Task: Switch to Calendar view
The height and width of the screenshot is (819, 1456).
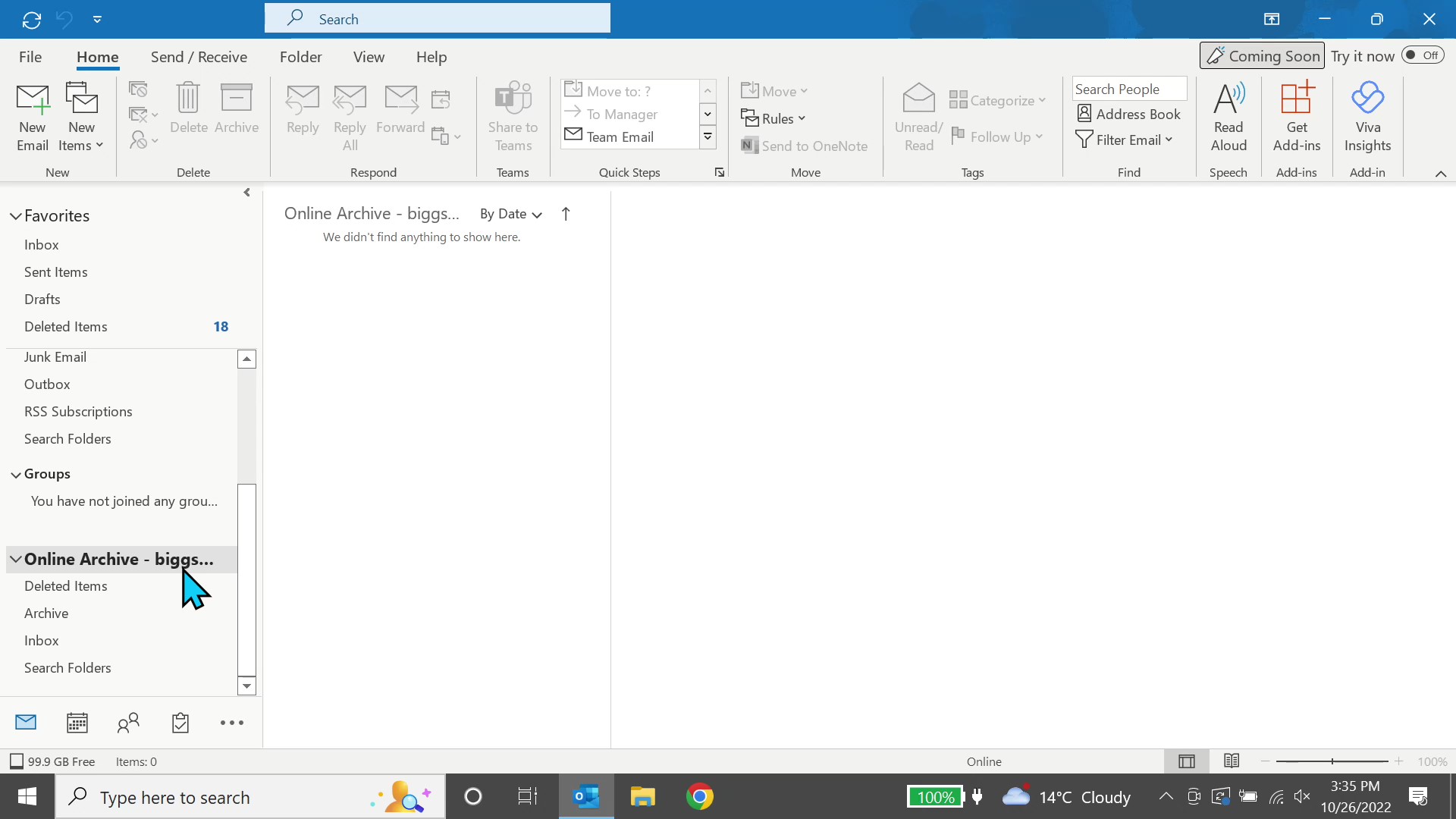Action: click(x=77, y=722)
